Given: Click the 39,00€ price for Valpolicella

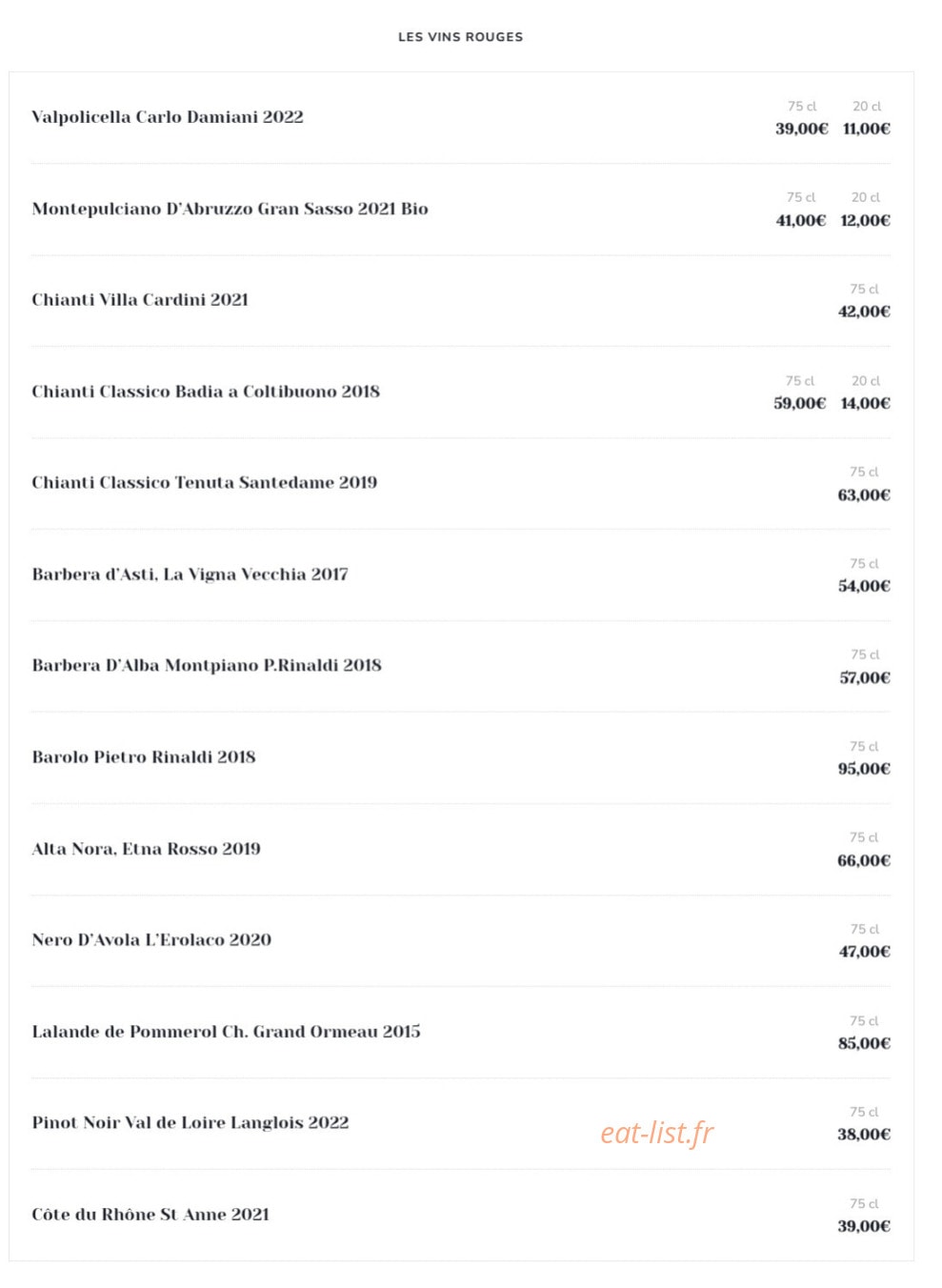Looking at the screenshot, I should coord(801,129).
